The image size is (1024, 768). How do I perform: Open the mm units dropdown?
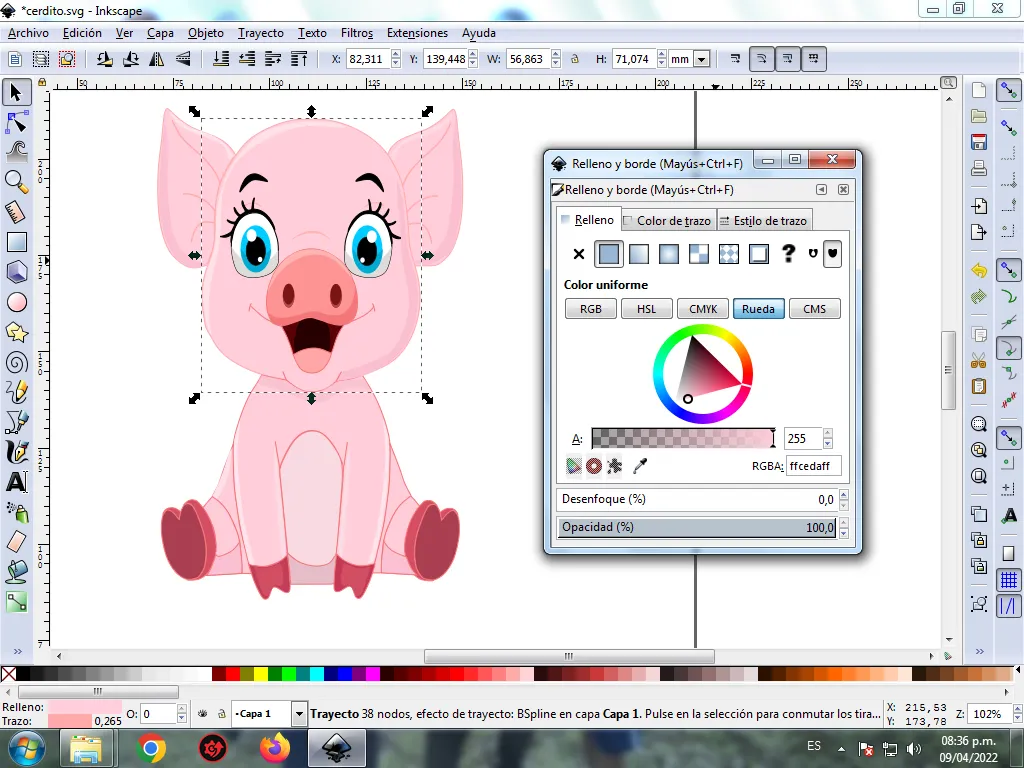coord(701,59)
